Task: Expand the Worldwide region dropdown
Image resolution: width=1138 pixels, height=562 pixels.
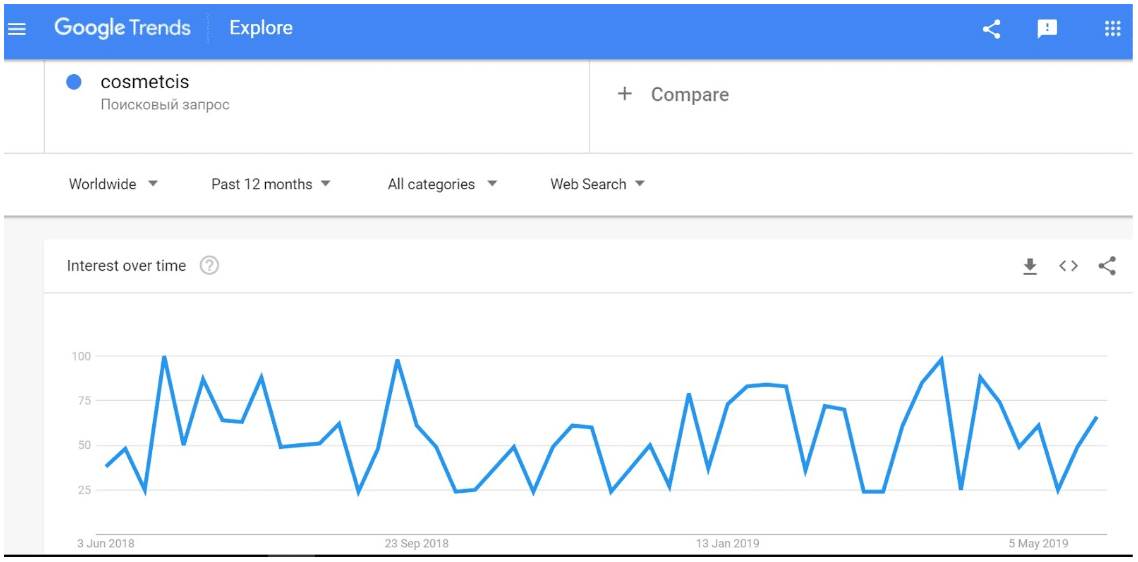Action: coord(113,184)
